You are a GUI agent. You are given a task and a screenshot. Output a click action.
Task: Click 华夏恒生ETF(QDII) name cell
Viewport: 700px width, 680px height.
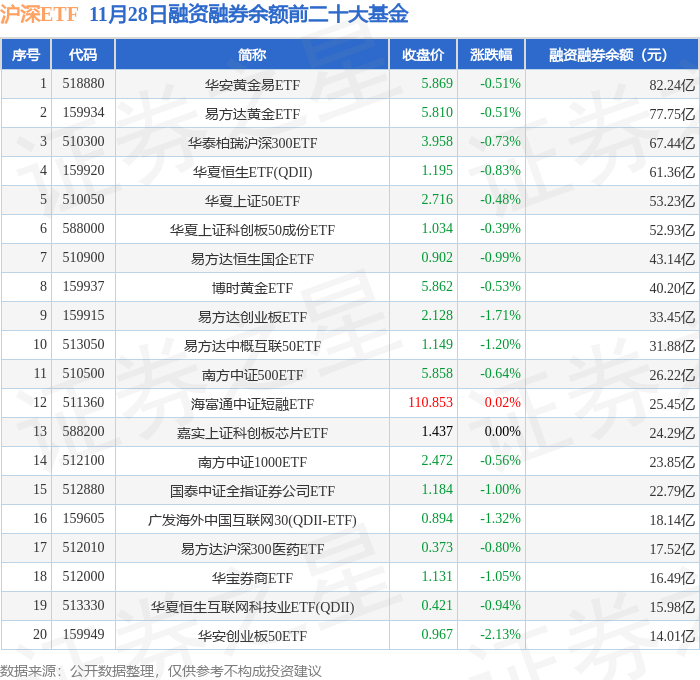coord(252,172)
